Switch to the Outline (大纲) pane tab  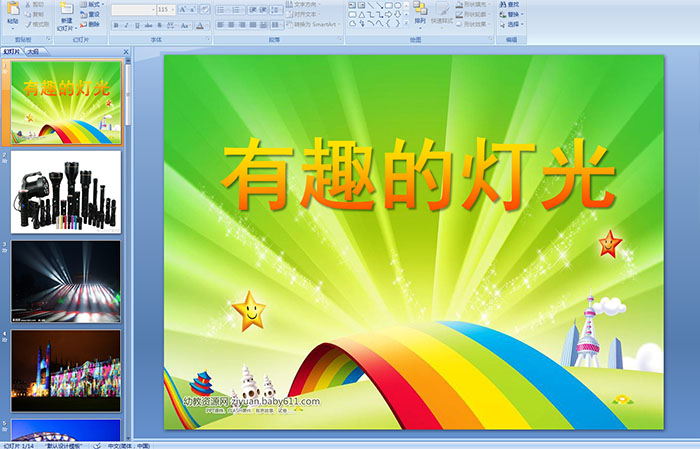[x=33, y=52]
